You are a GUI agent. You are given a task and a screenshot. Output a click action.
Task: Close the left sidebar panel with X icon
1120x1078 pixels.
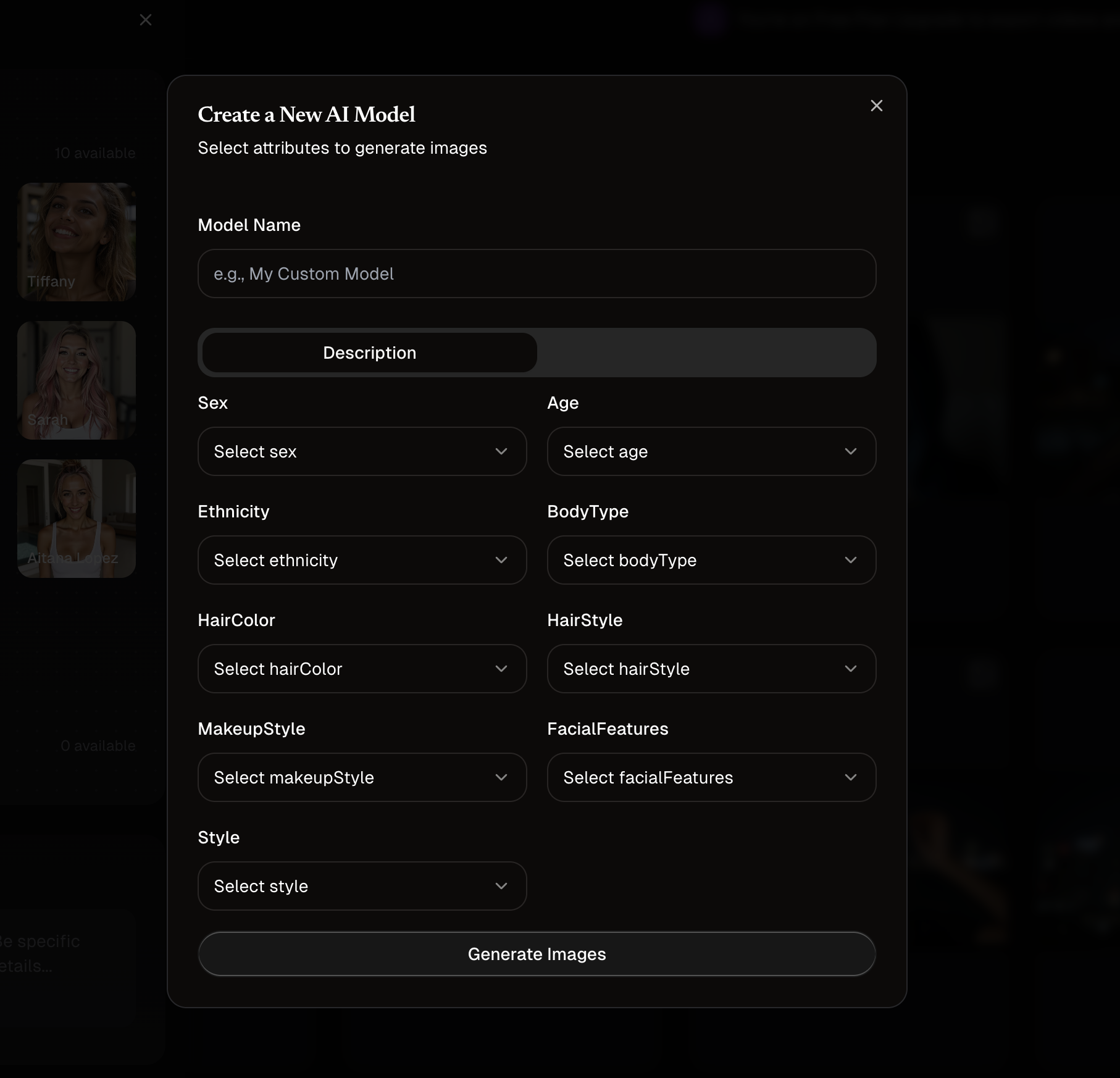[146, 20]
